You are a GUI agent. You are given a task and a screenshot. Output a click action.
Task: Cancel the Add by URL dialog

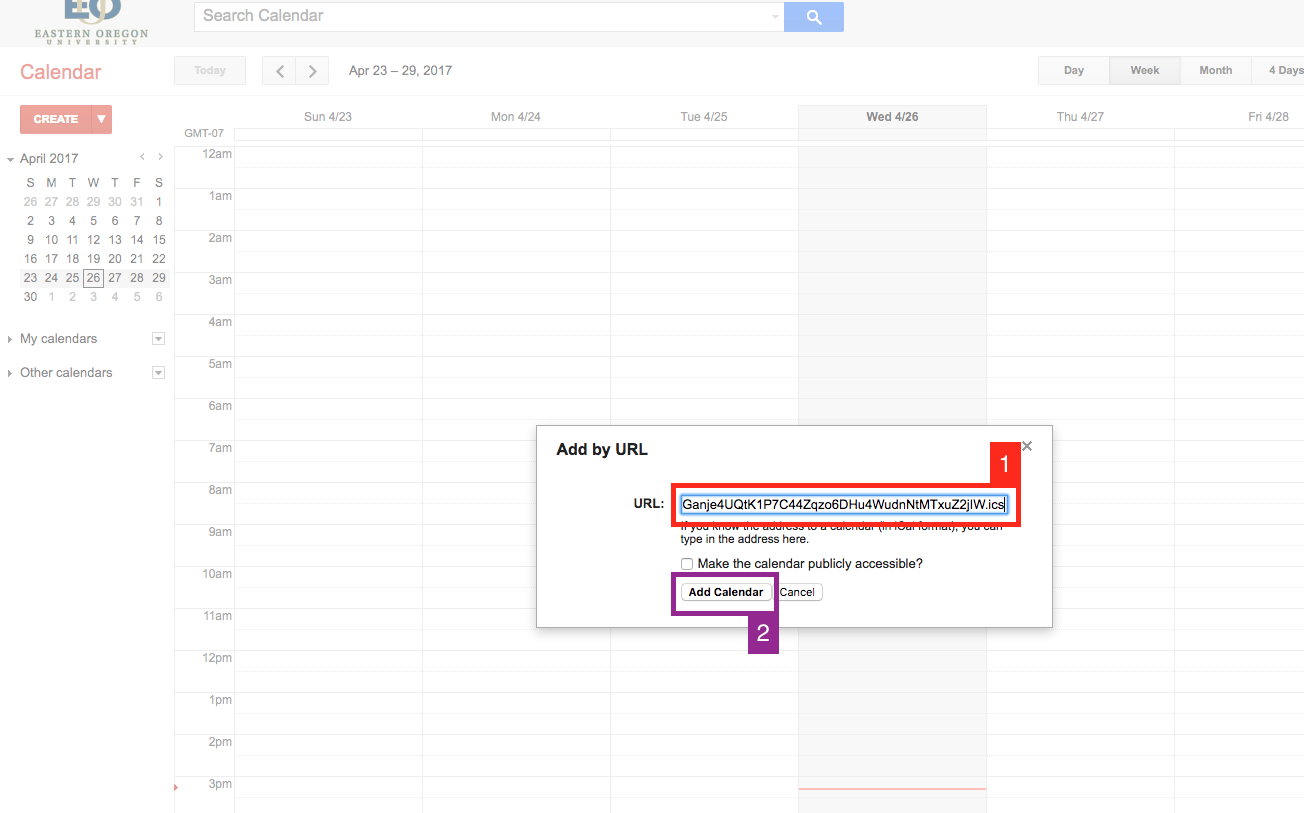797,592
